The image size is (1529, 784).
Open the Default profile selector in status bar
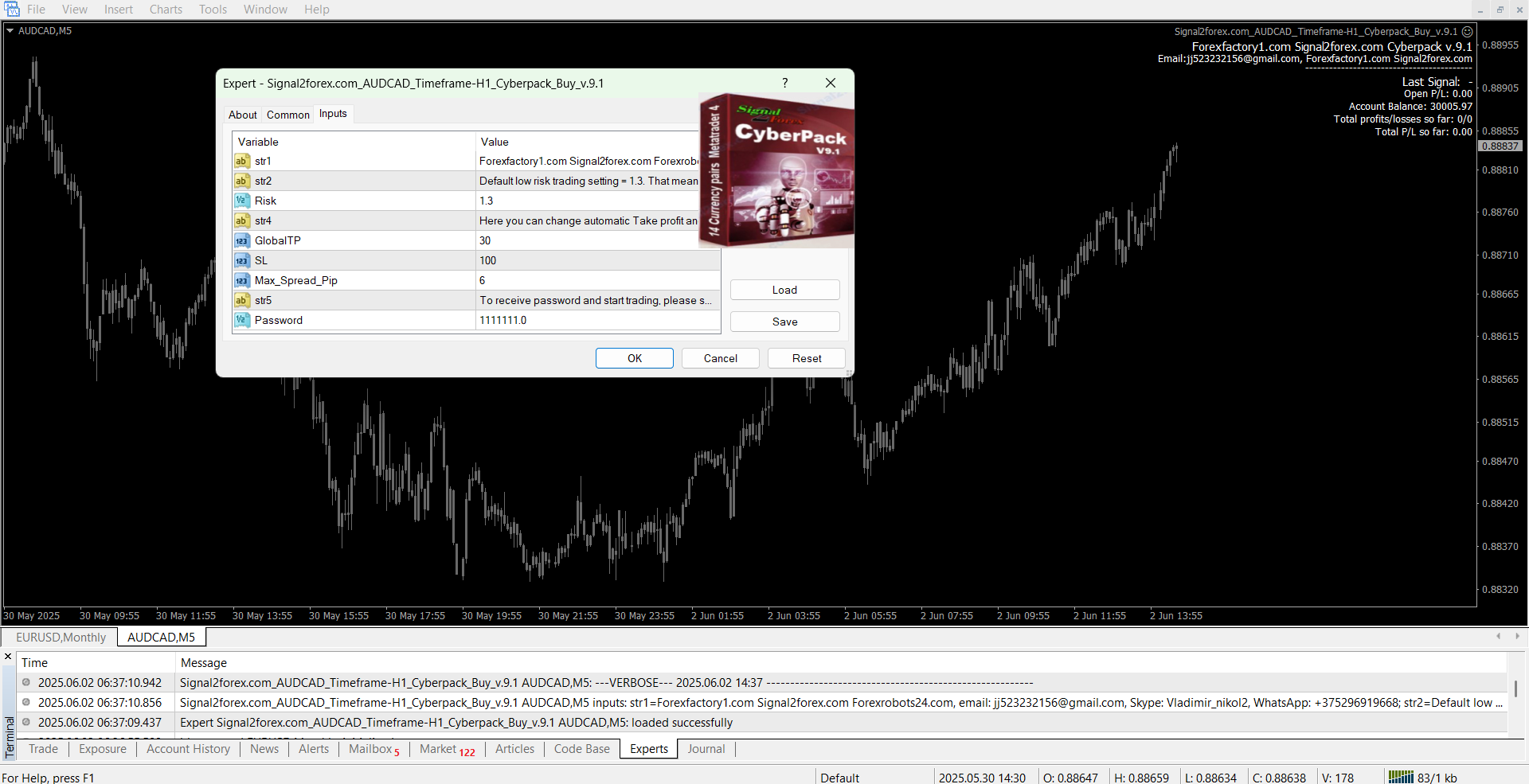click(839, 778)
